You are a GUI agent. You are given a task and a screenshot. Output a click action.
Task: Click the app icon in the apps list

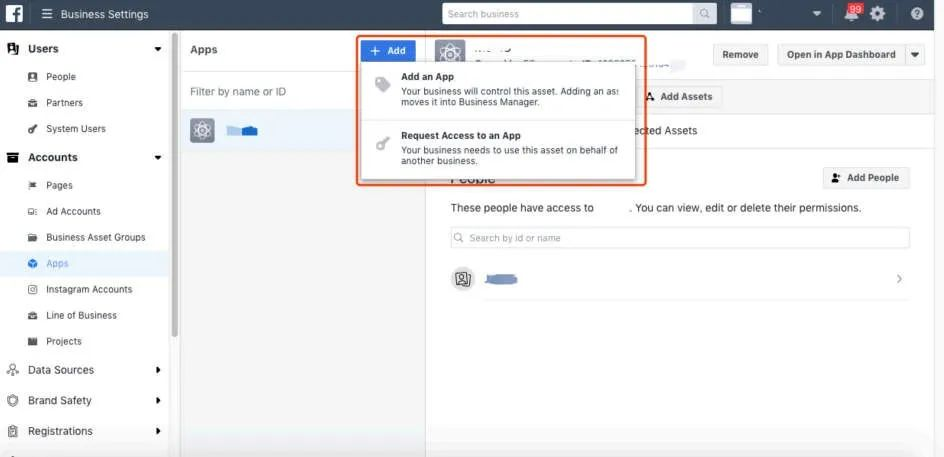pos(202,131)
